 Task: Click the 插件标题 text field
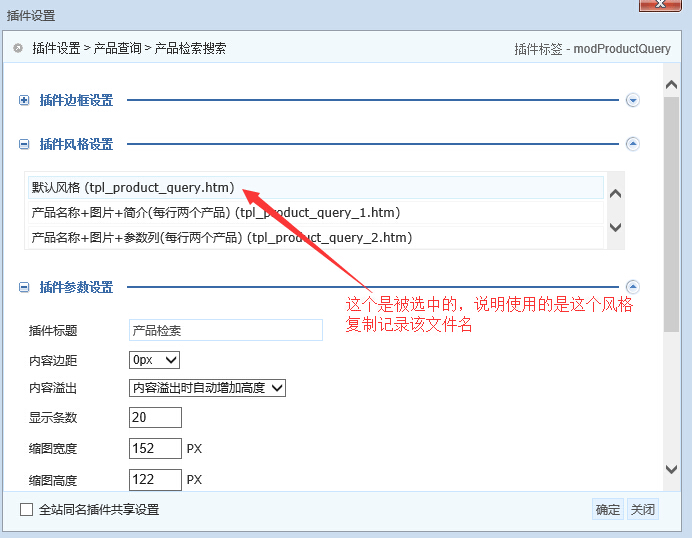tap(225, 331)
